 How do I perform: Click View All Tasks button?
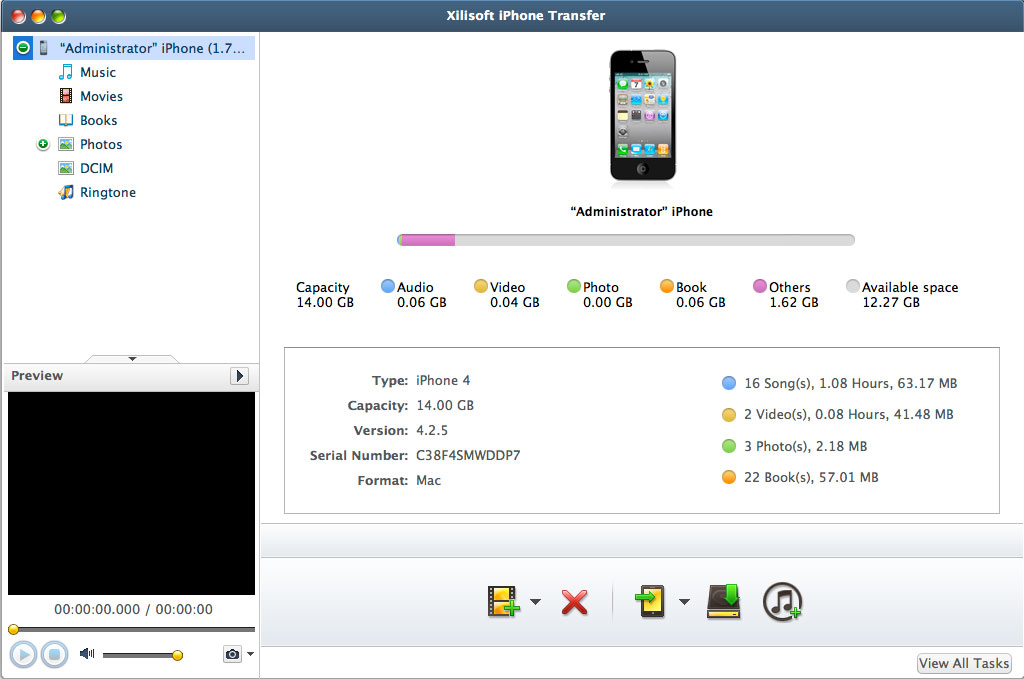pos(964,663)
